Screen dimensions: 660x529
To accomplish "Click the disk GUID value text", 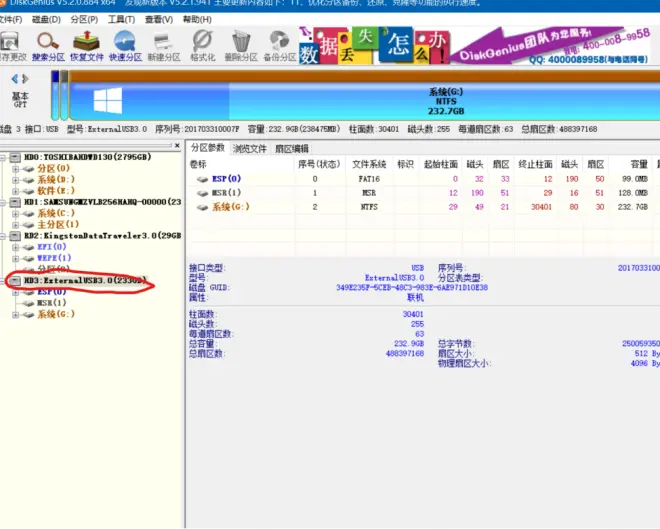I will 412,288.
